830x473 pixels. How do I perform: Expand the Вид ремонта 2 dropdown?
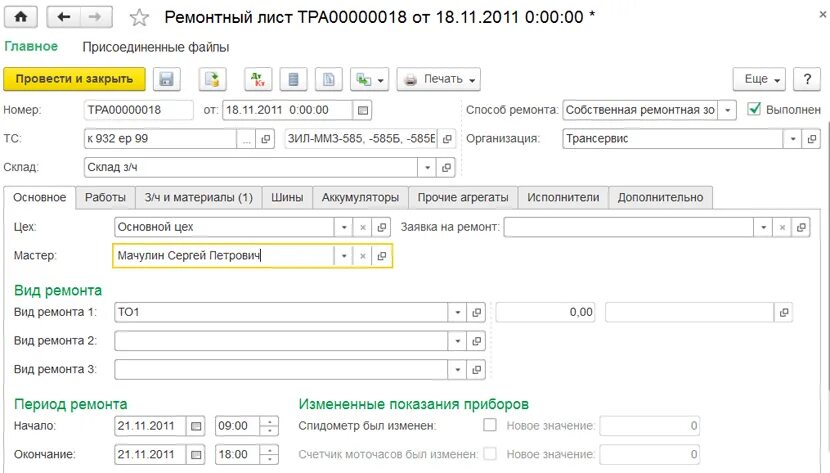pos(457,341)
